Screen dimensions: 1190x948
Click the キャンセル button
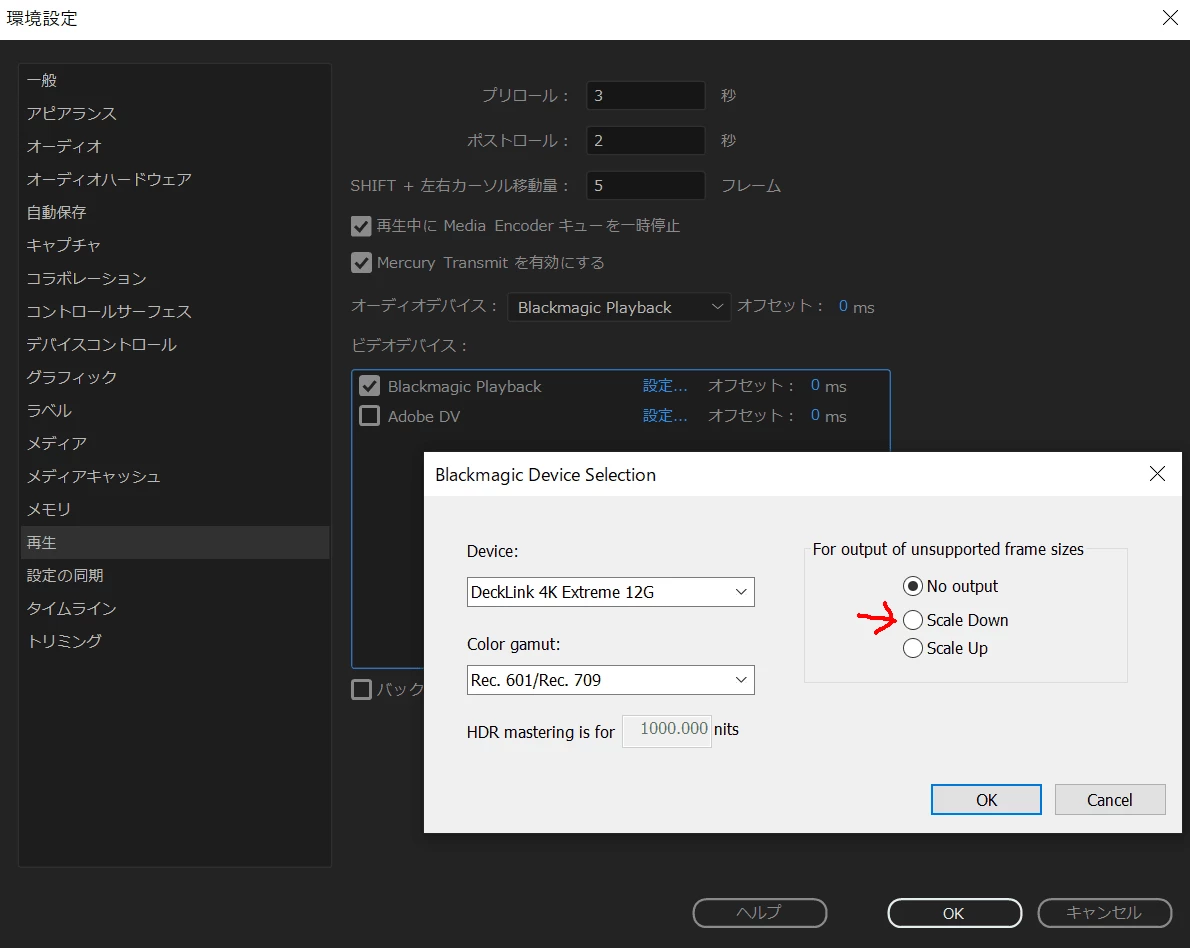tap(1104, 913)
